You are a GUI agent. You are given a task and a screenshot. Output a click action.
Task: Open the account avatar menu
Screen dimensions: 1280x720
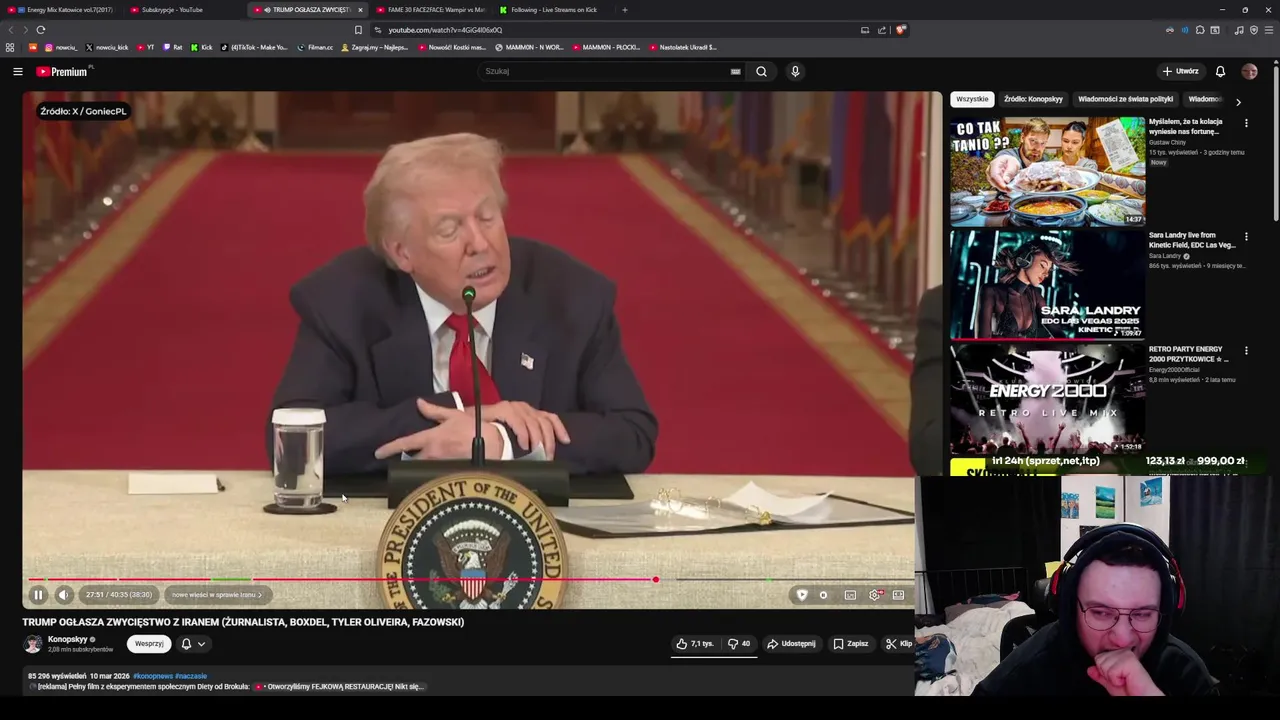1249,71
